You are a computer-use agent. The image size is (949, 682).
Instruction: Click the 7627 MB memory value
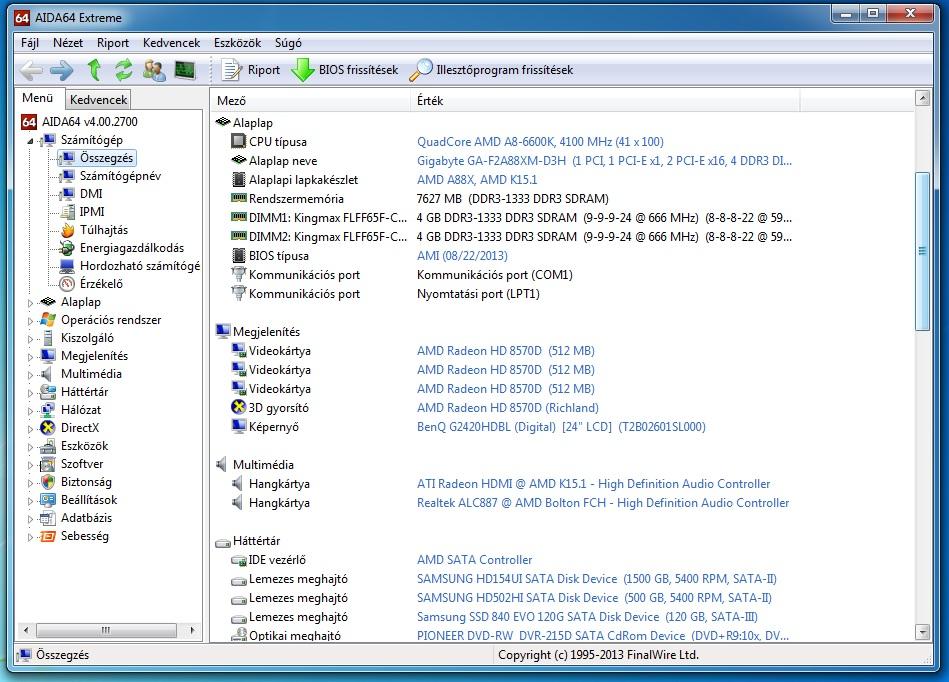tap(513, 198)
